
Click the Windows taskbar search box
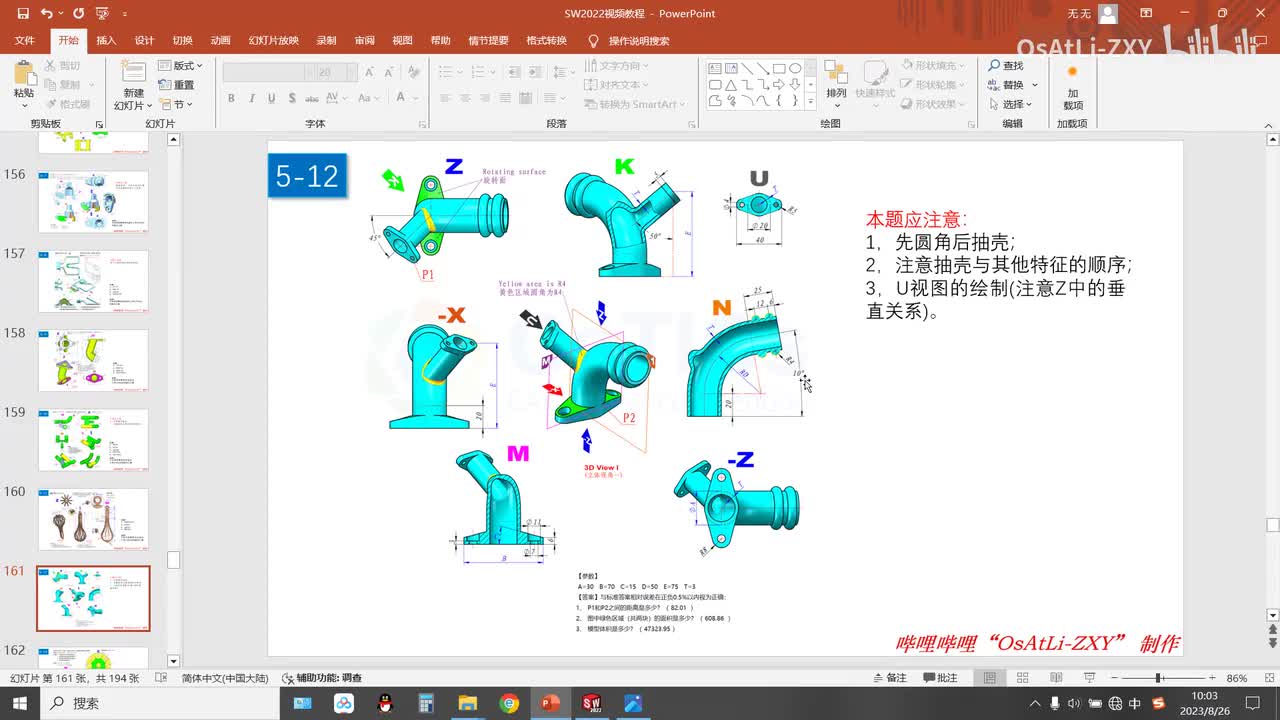tap(158, 703)
